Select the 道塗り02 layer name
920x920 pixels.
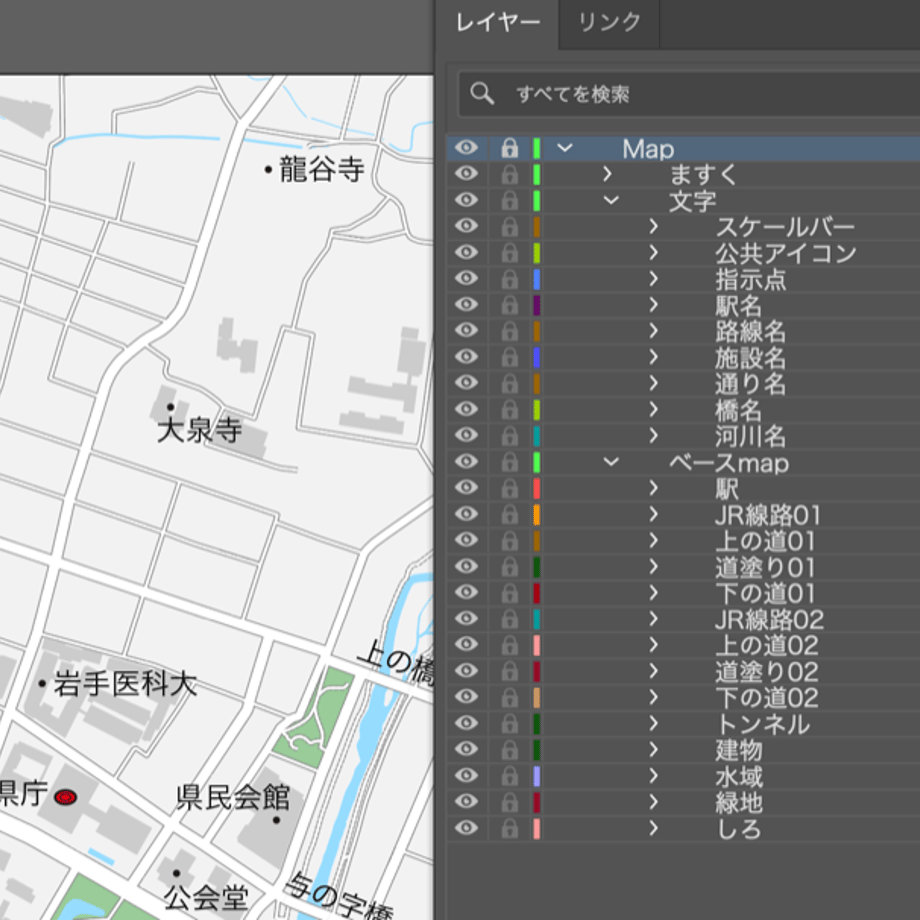tap(766, 672)
